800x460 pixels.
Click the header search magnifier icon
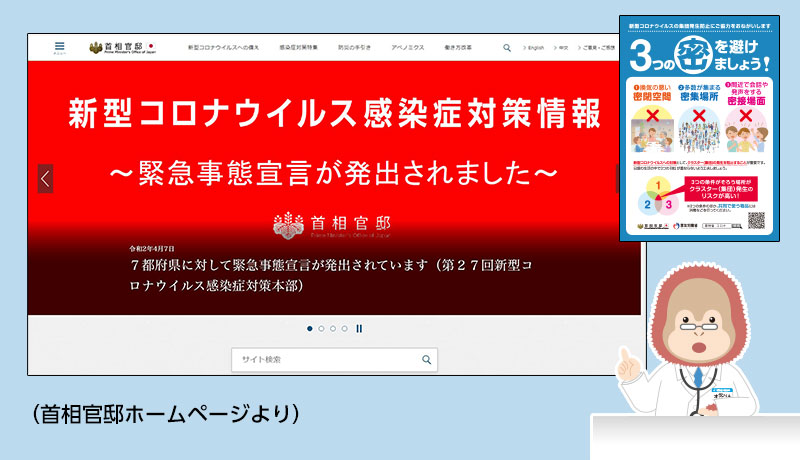(x=507, y=47)
